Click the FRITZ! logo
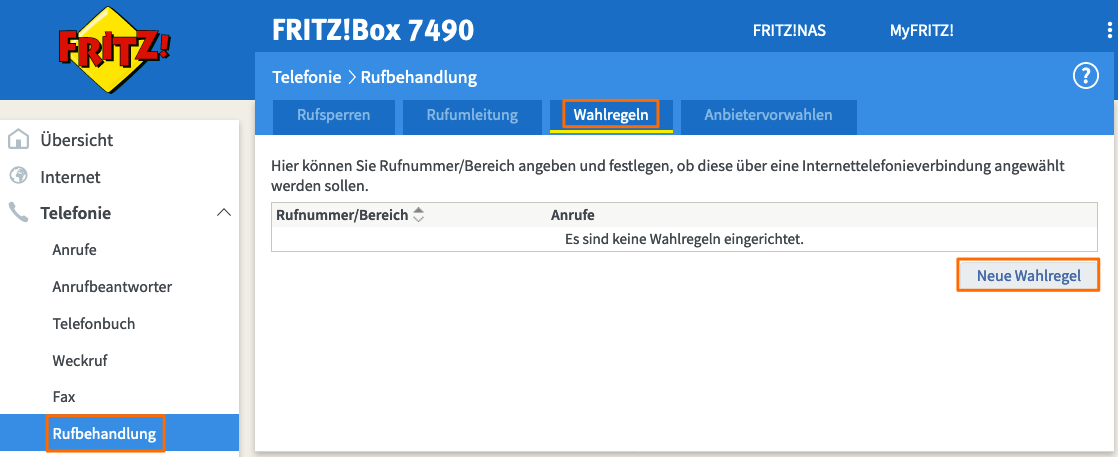The height and width of the screenshot is (457, 1118). (114, 49)
